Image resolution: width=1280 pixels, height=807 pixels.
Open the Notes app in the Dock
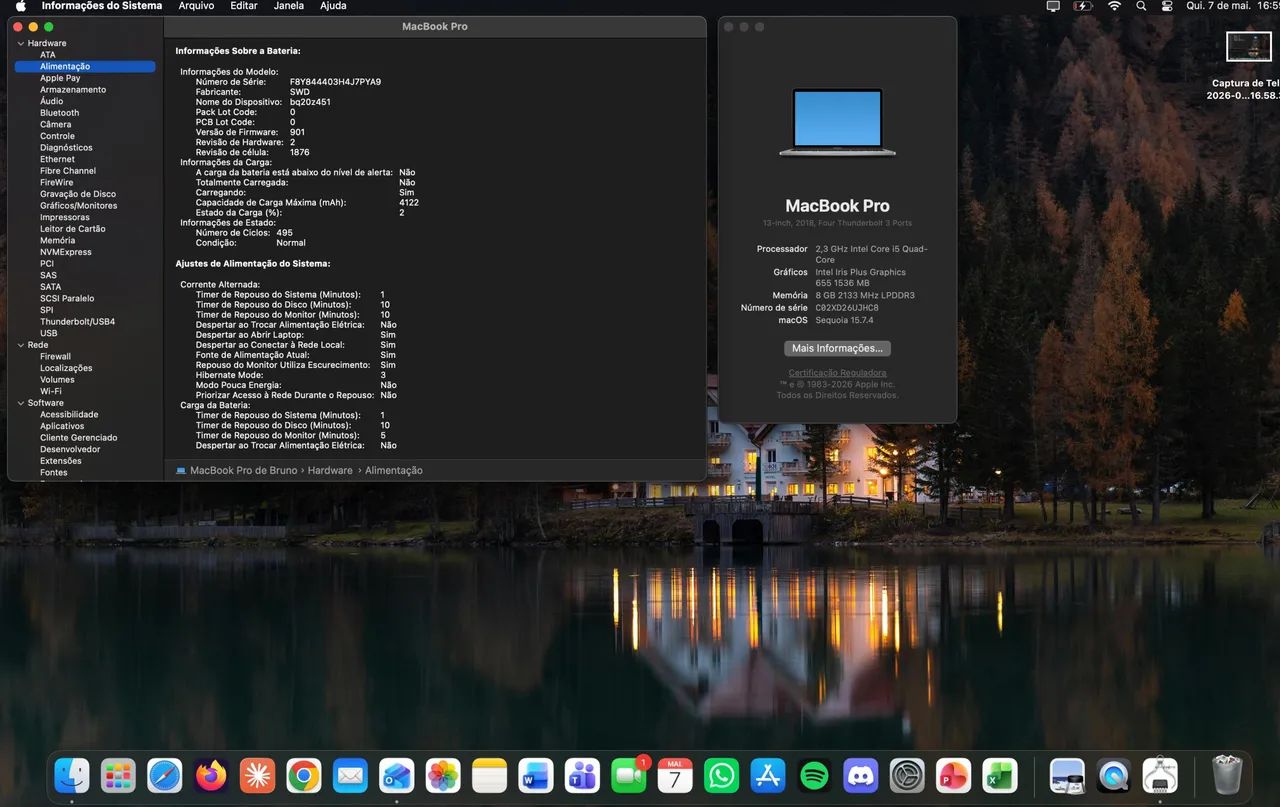click(489, 776)
